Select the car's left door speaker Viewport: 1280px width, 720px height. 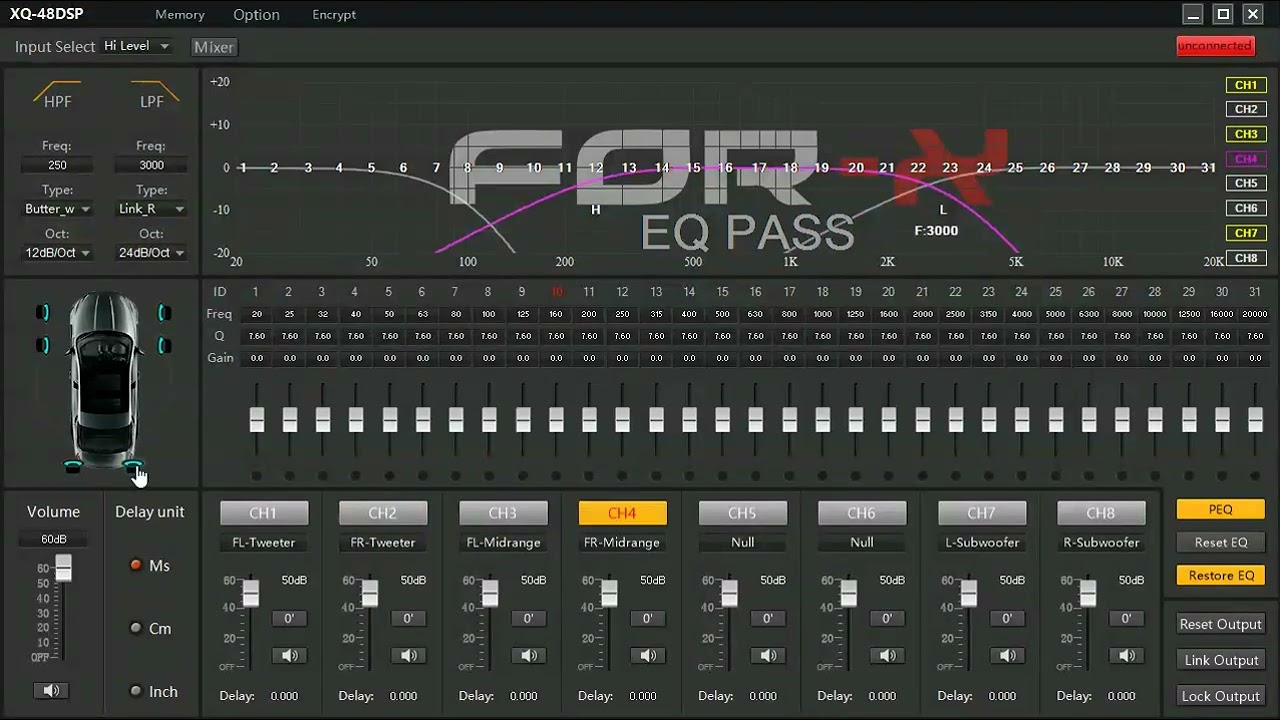(x=43, y=346)
